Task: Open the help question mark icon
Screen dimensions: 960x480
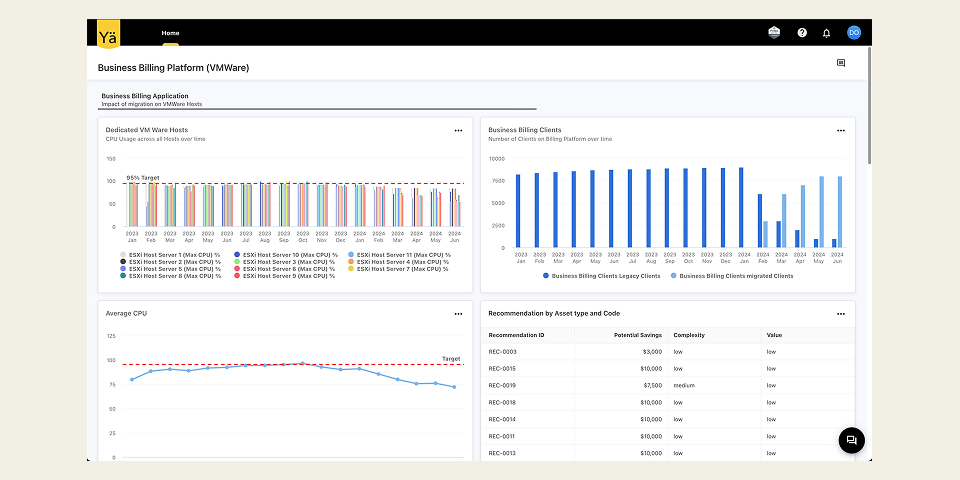Action: click(802, 33)
